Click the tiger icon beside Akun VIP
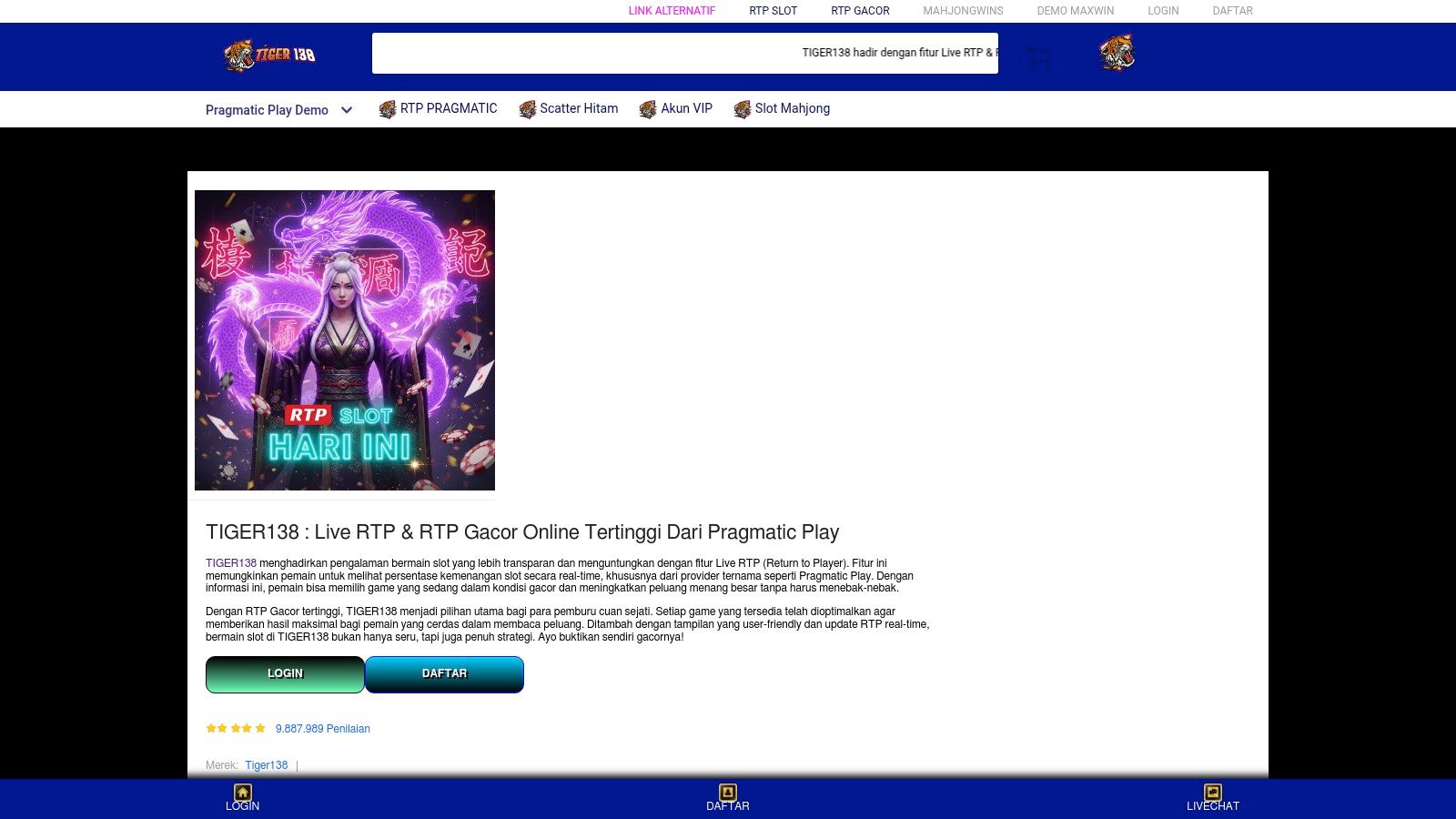This screenshot has height=819, width=1456. pos(648,109)
